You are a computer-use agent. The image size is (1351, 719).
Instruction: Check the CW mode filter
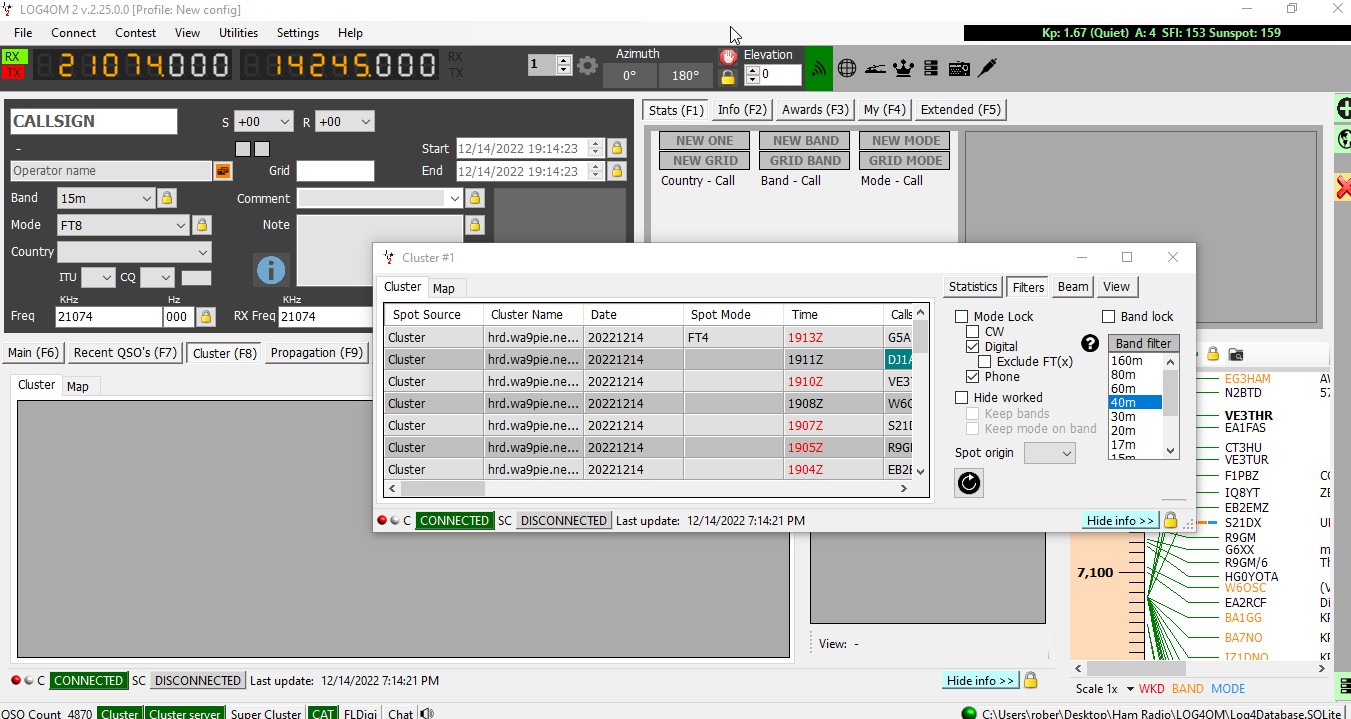click(x=972, y=332)
